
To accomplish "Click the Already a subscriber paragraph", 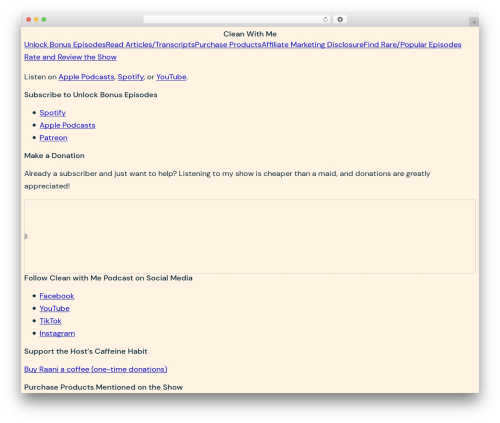I will pos(227,180).
